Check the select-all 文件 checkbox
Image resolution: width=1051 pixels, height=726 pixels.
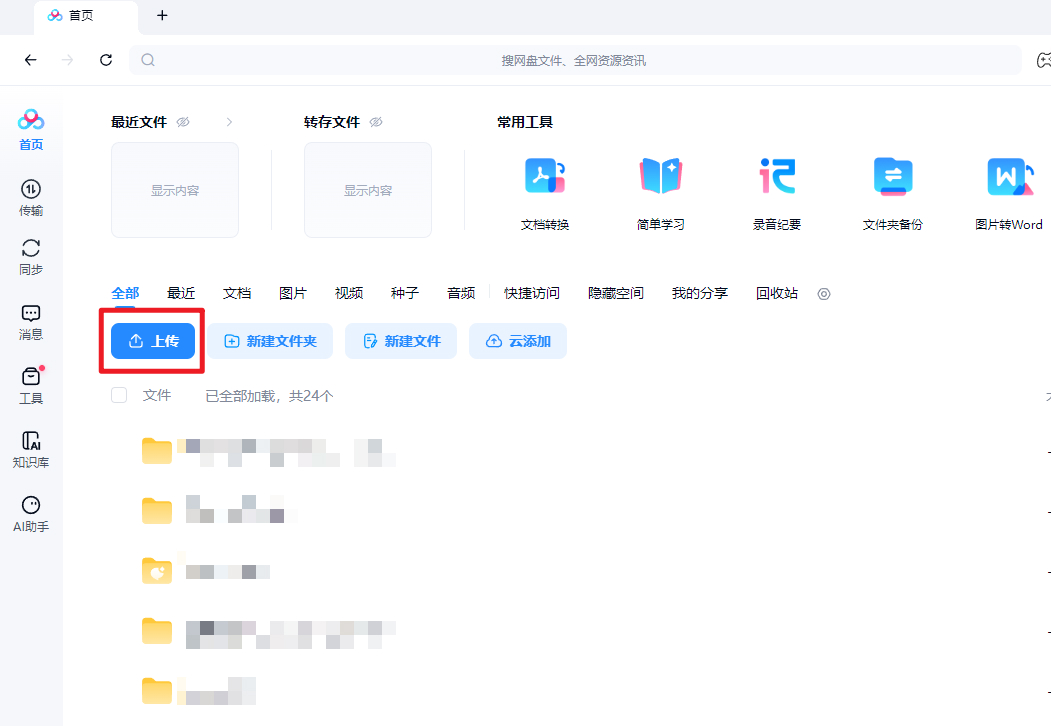(119, 396)
